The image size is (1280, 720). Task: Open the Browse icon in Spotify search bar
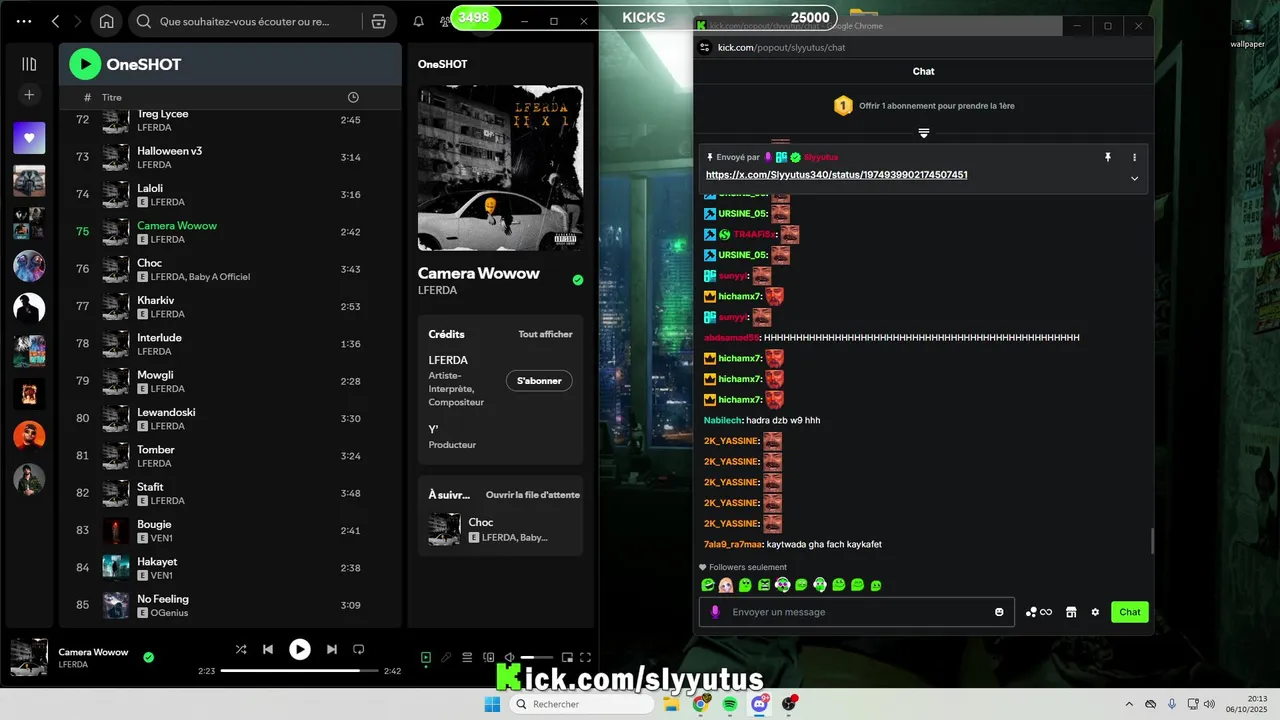[378, 21]
